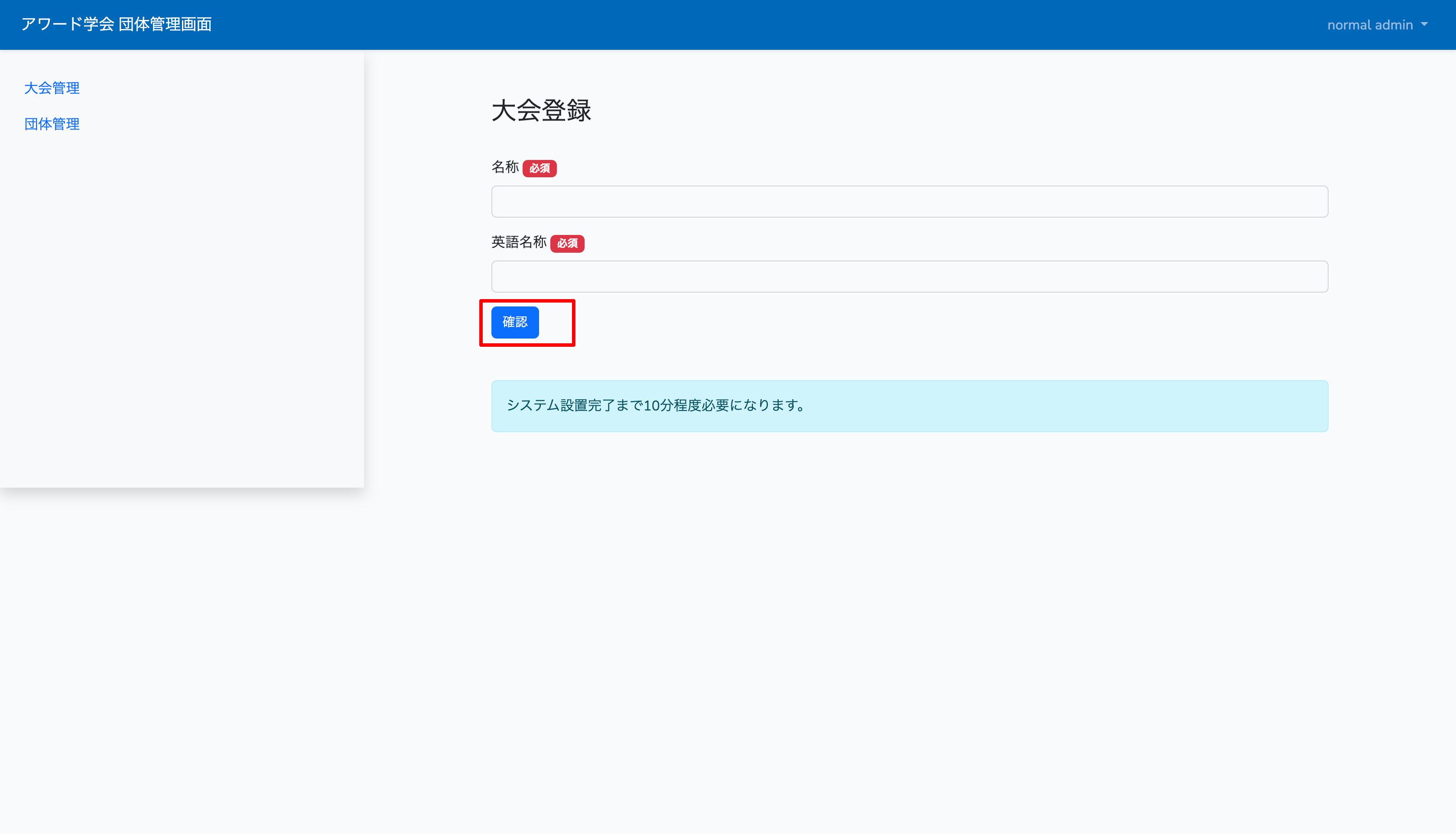Image resolution: width=1456 pixels, height=834 pixels.
Task: Click the red 必須 badge next to 英語名称
Action: 567,244
